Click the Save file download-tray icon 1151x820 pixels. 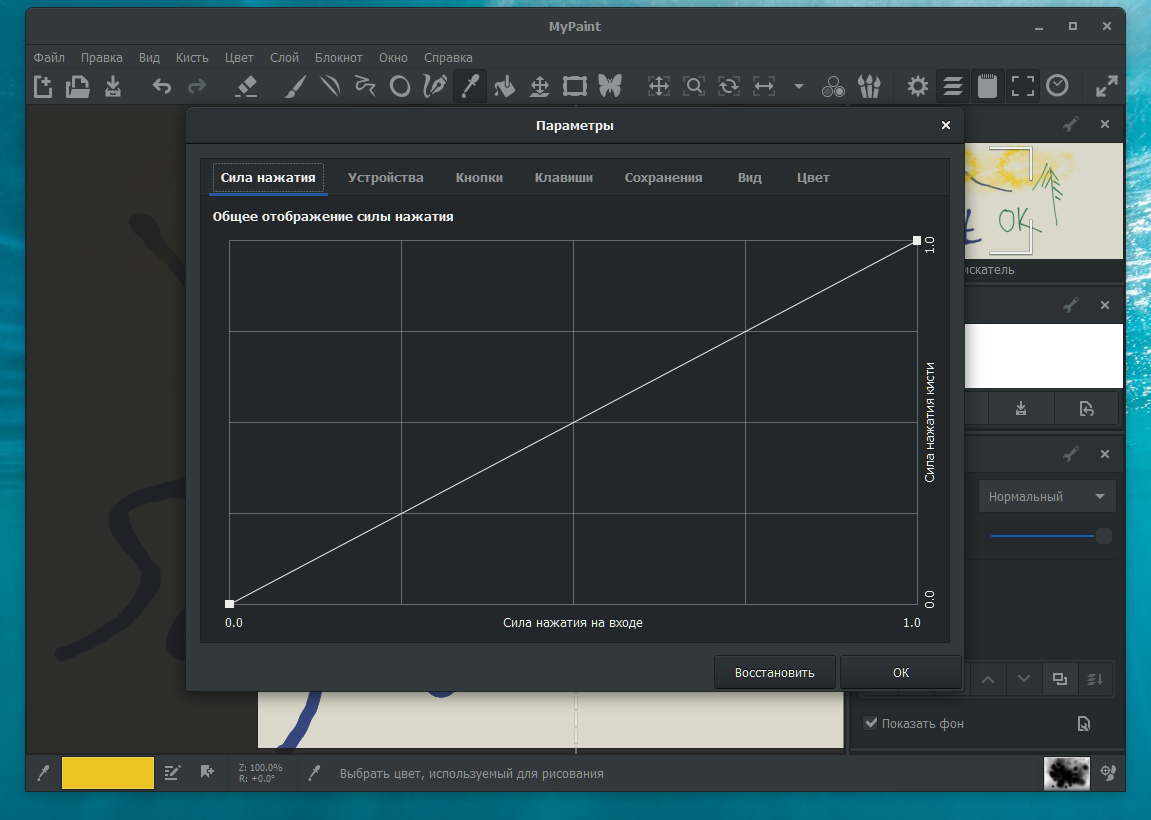tap(112, 87)
